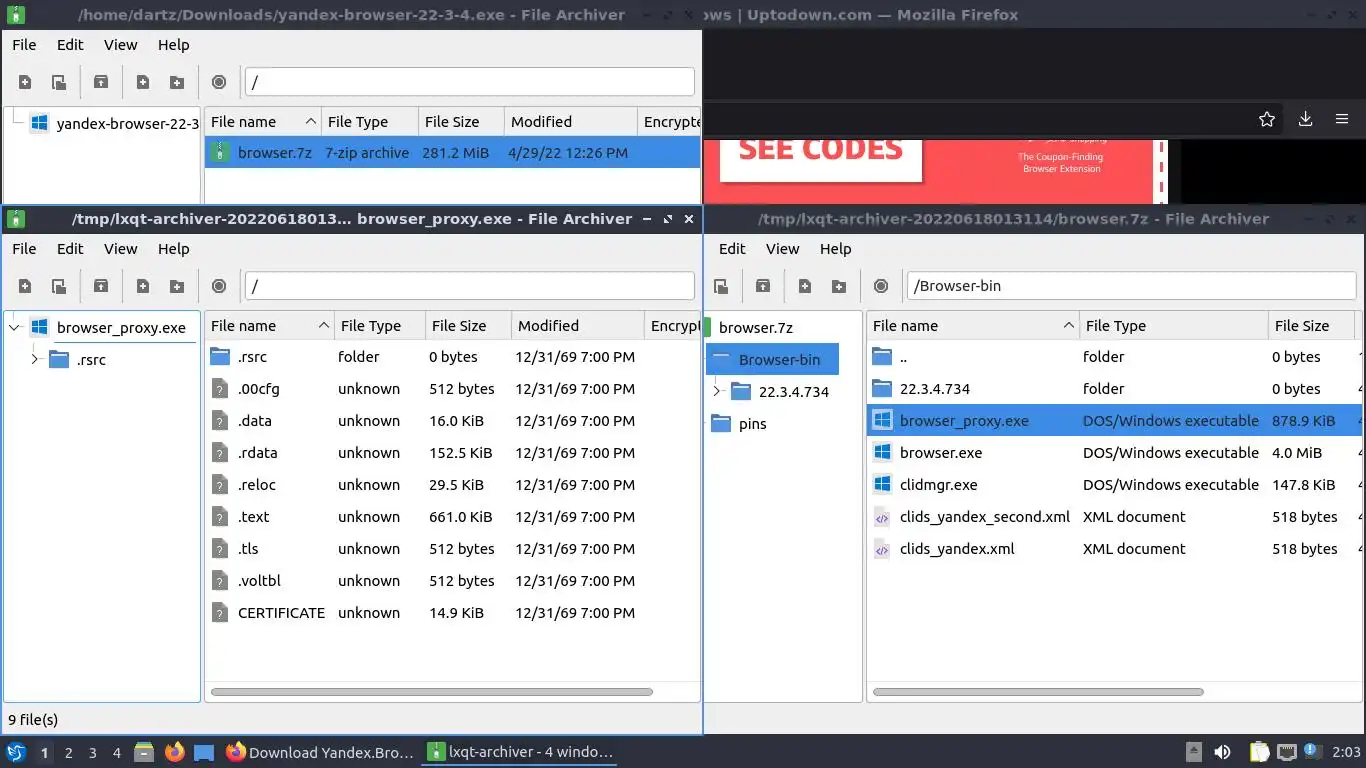Open file manager icon in panel
Image resolution: width=1366 pixels, height=768 pixels.
[143, 752]
